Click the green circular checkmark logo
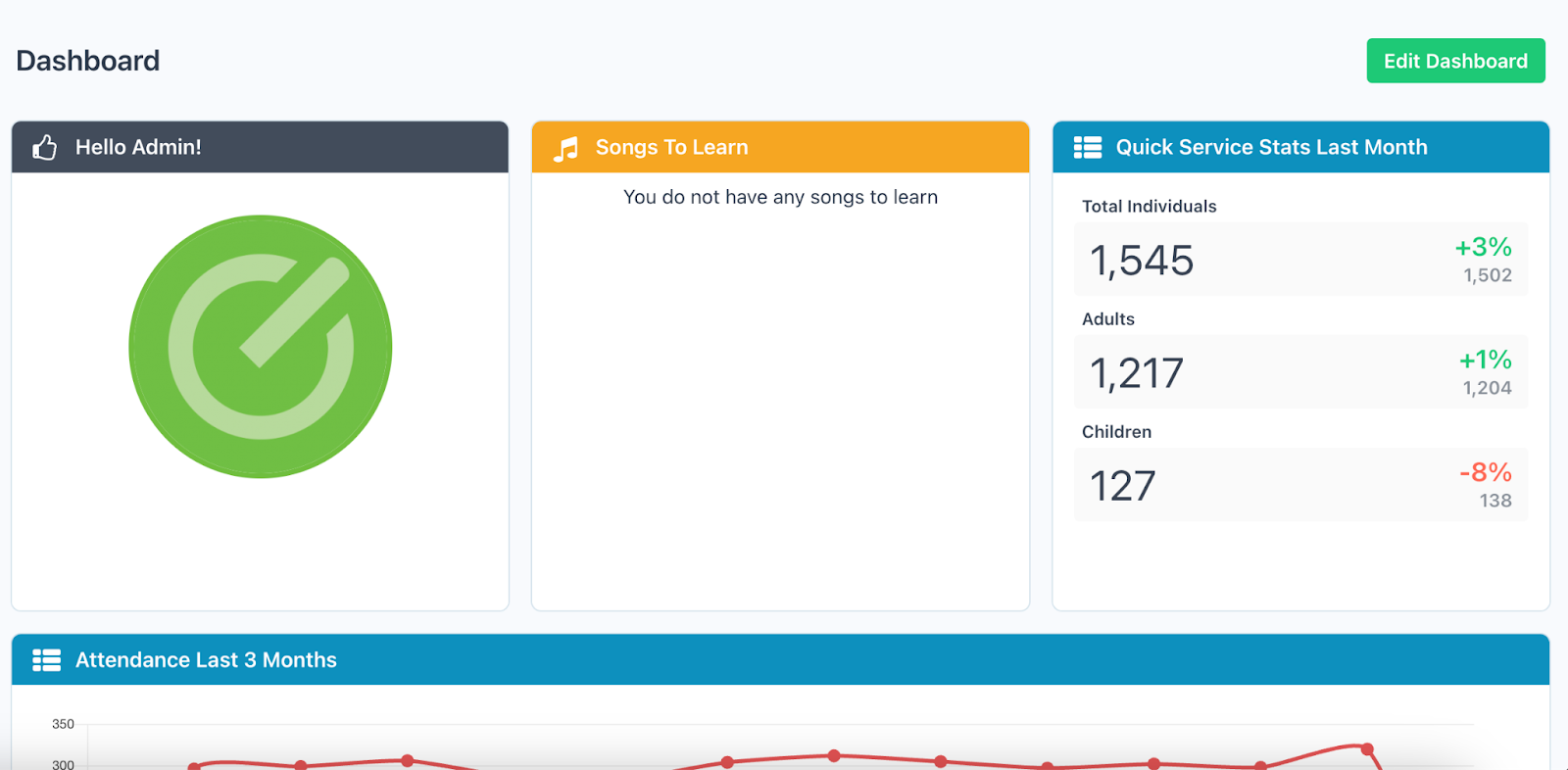1568x770 pixels. [261, 347]
